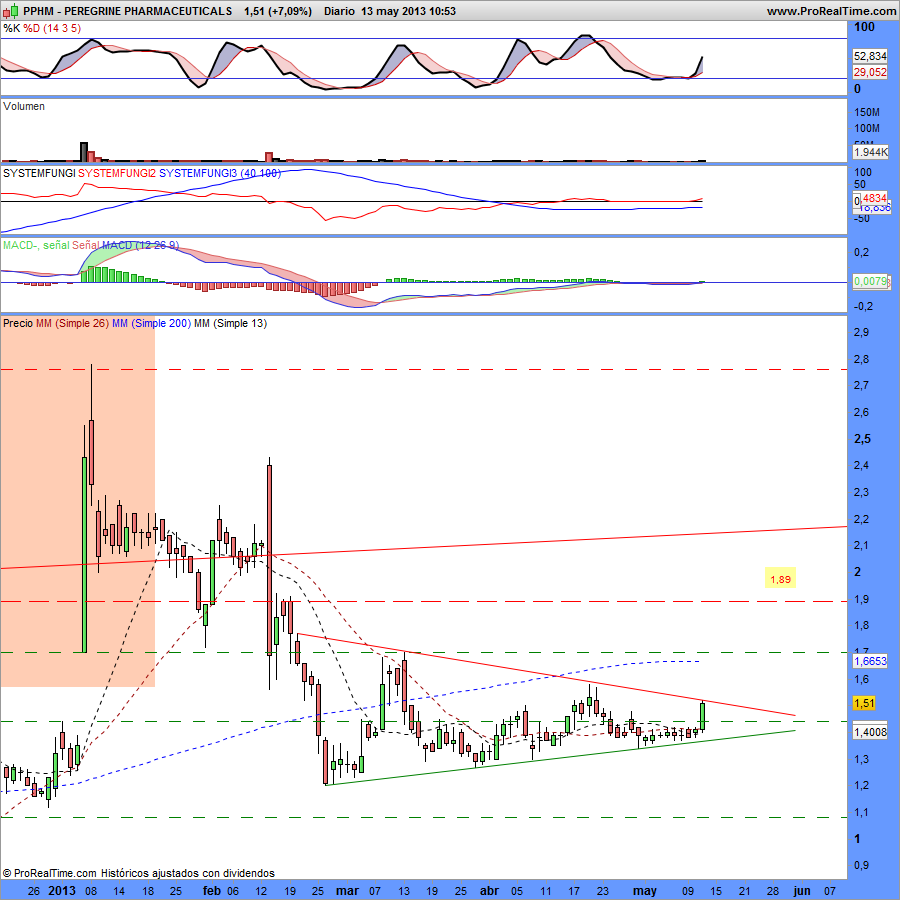Click the jun month label on time axis
900x900 pixels.
[801, 891]
